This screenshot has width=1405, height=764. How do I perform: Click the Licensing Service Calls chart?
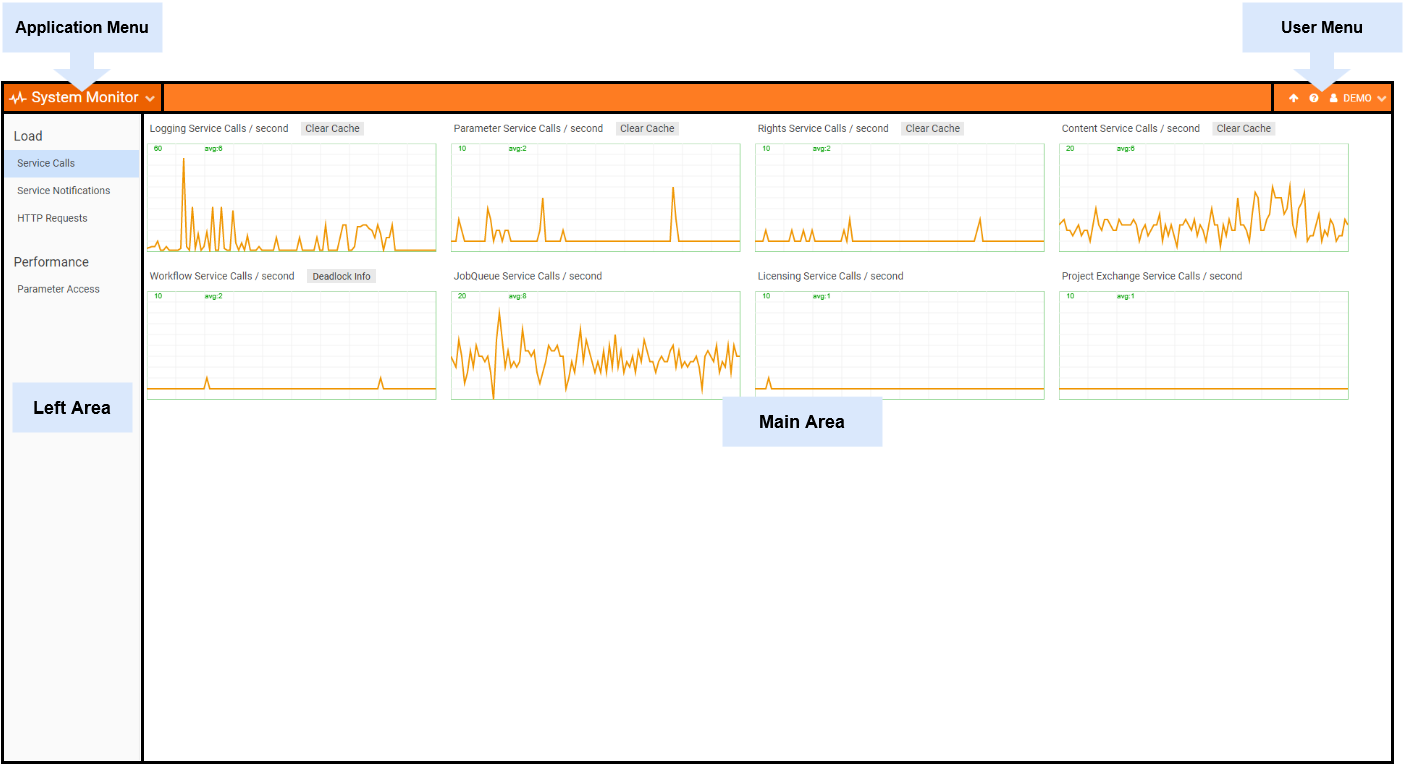point(899,345)
